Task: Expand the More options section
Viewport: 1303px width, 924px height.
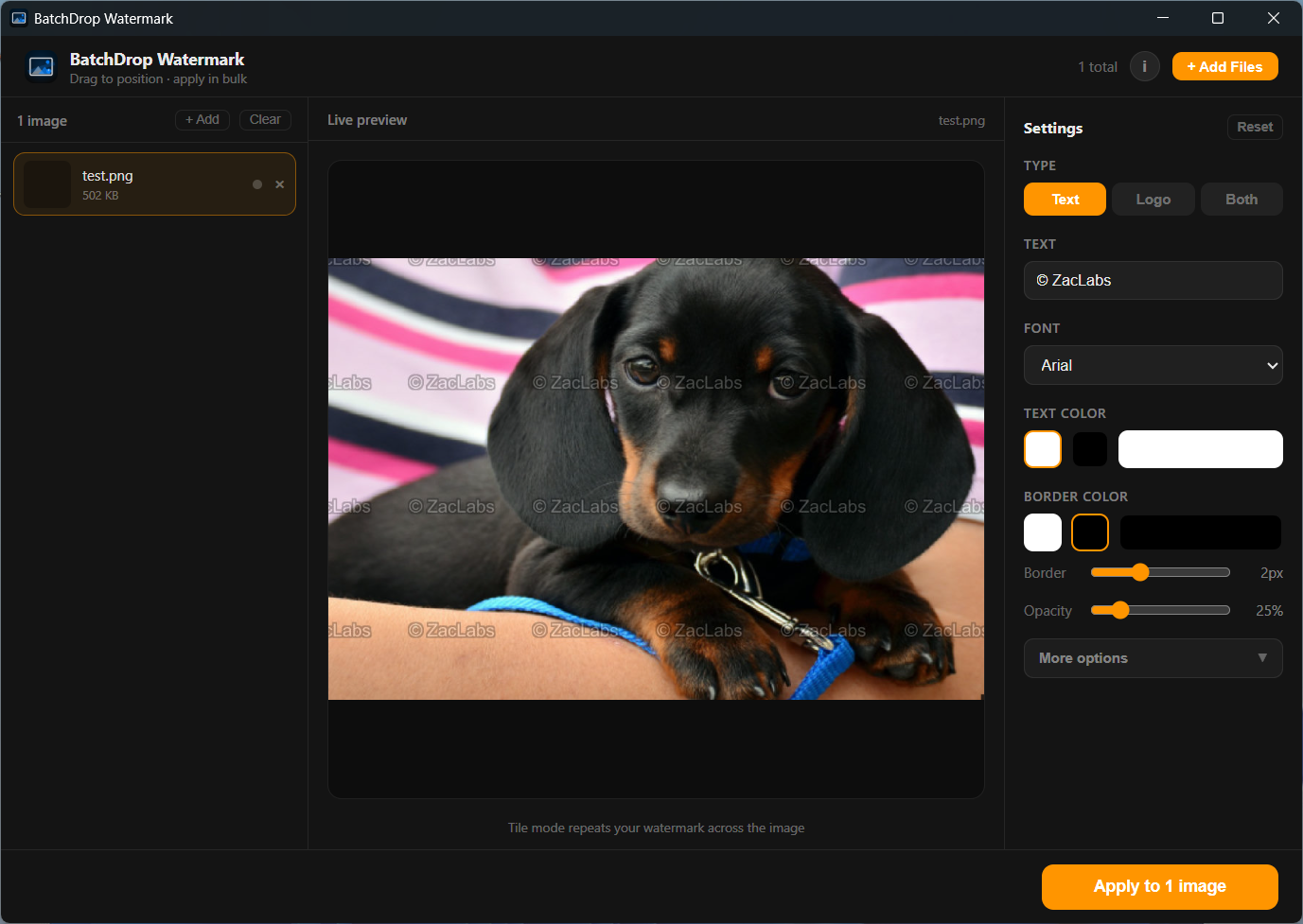Action: (x=1153, y=658)
